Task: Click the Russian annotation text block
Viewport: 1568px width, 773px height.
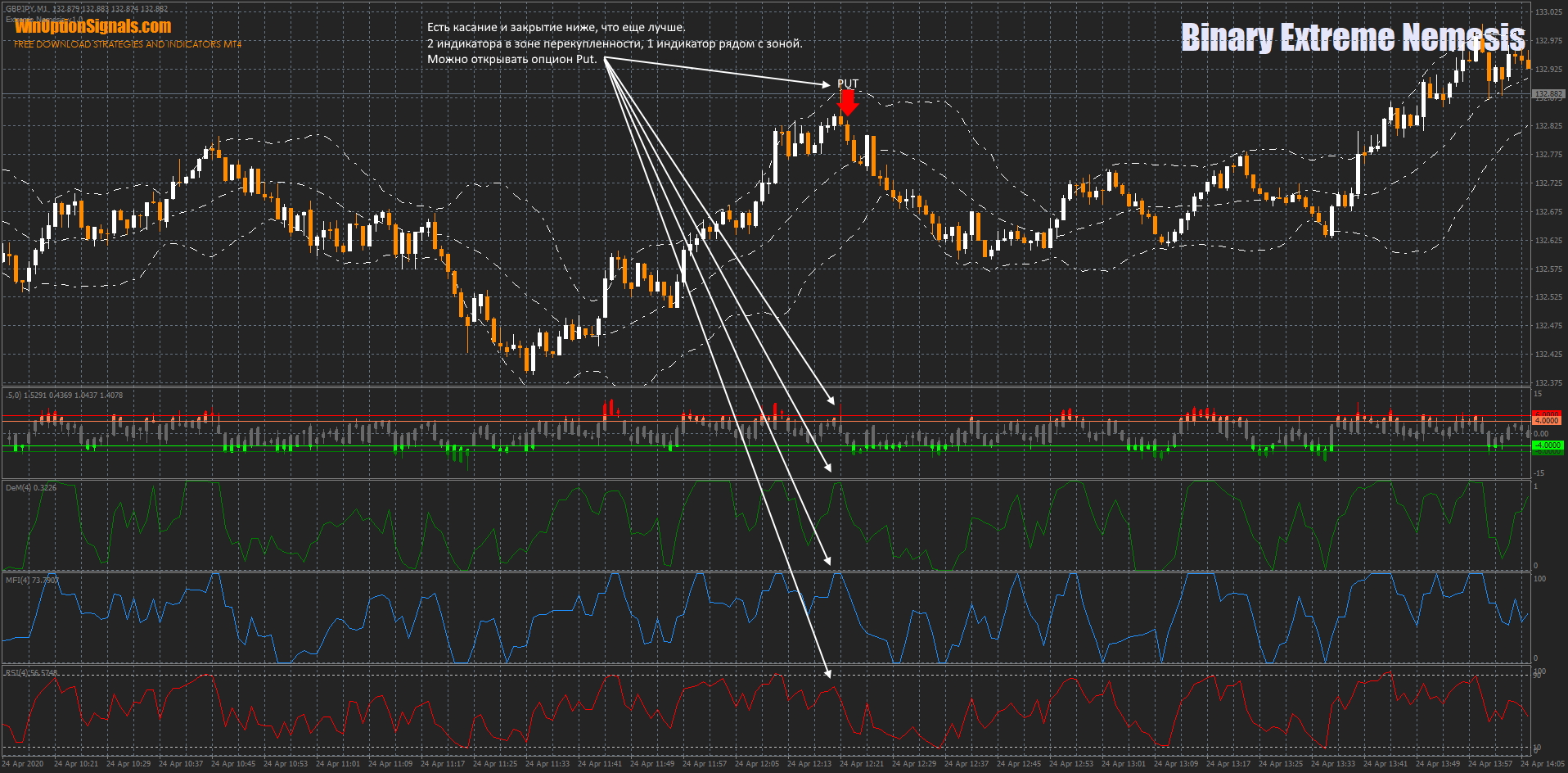Action: (x=614, y=43)
